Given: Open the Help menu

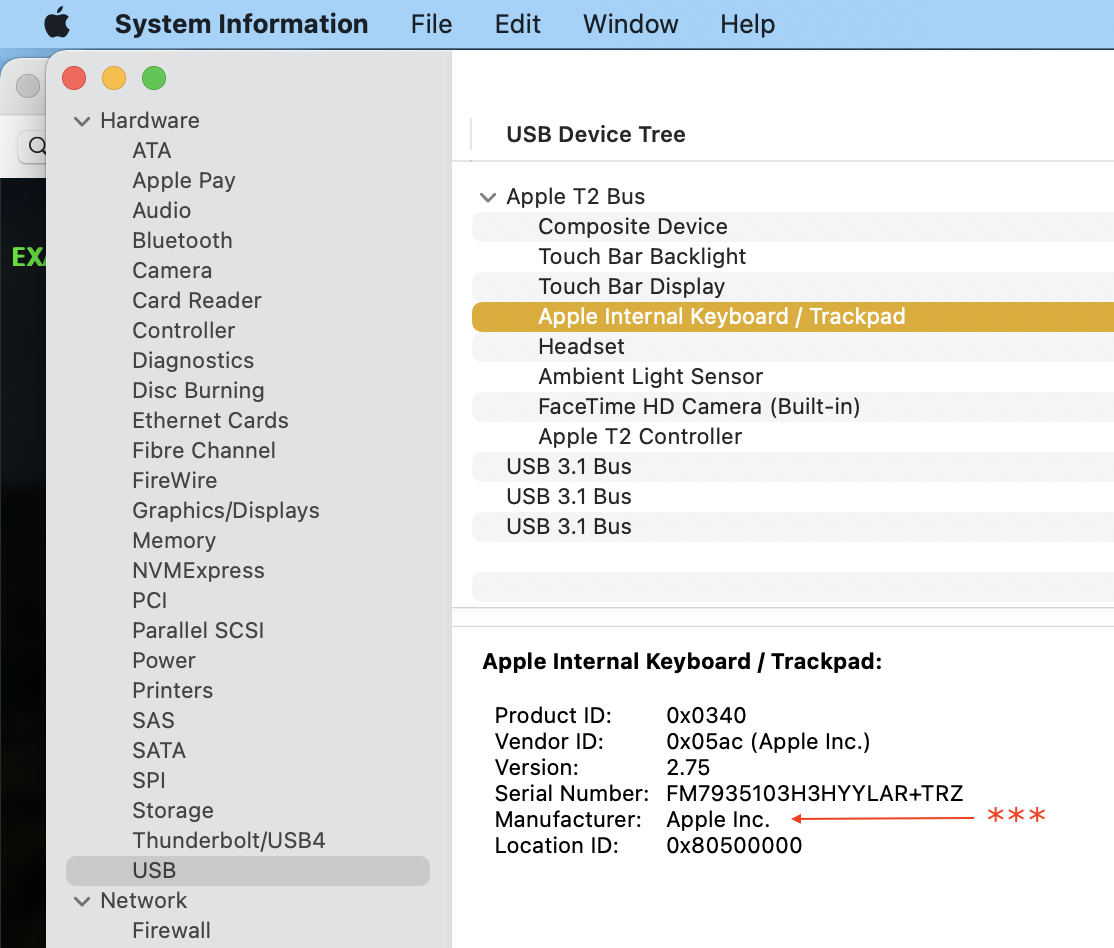Looking at the screenshot, I should [747, 24].
